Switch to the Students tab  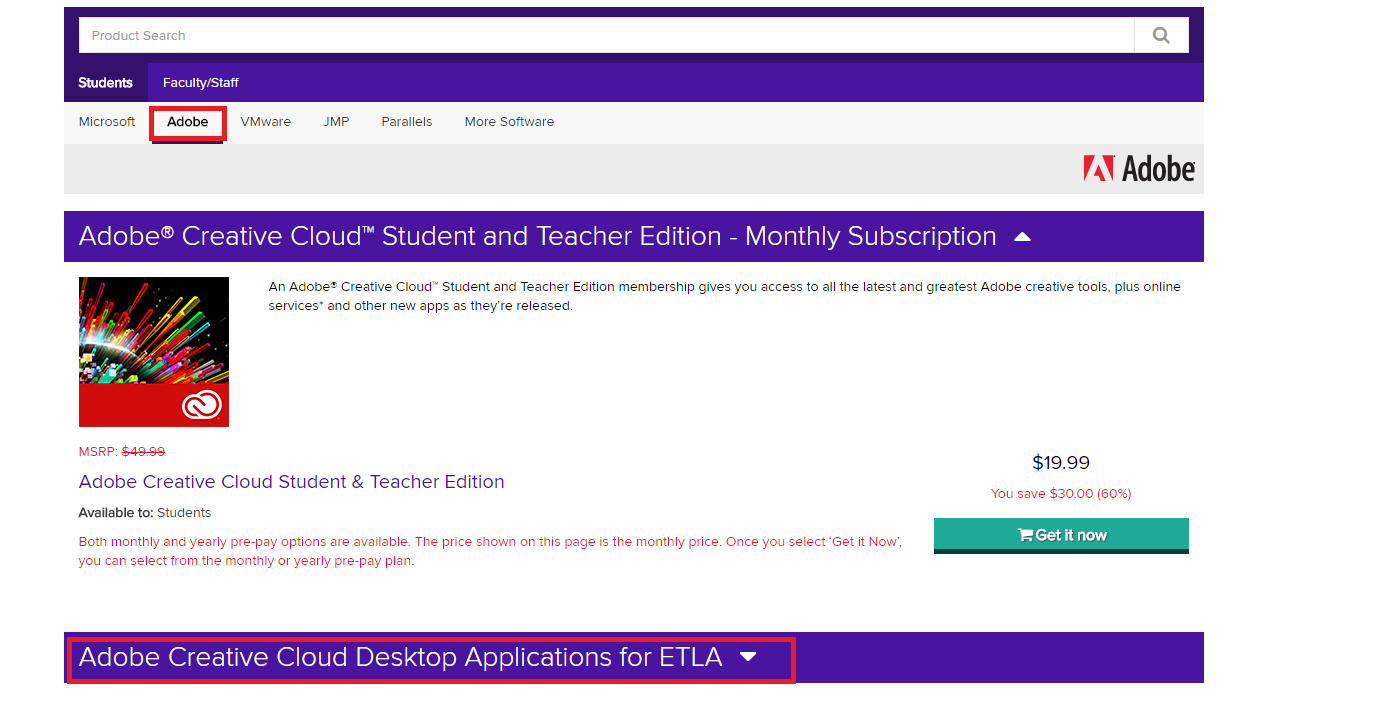[x=105, y=83]
